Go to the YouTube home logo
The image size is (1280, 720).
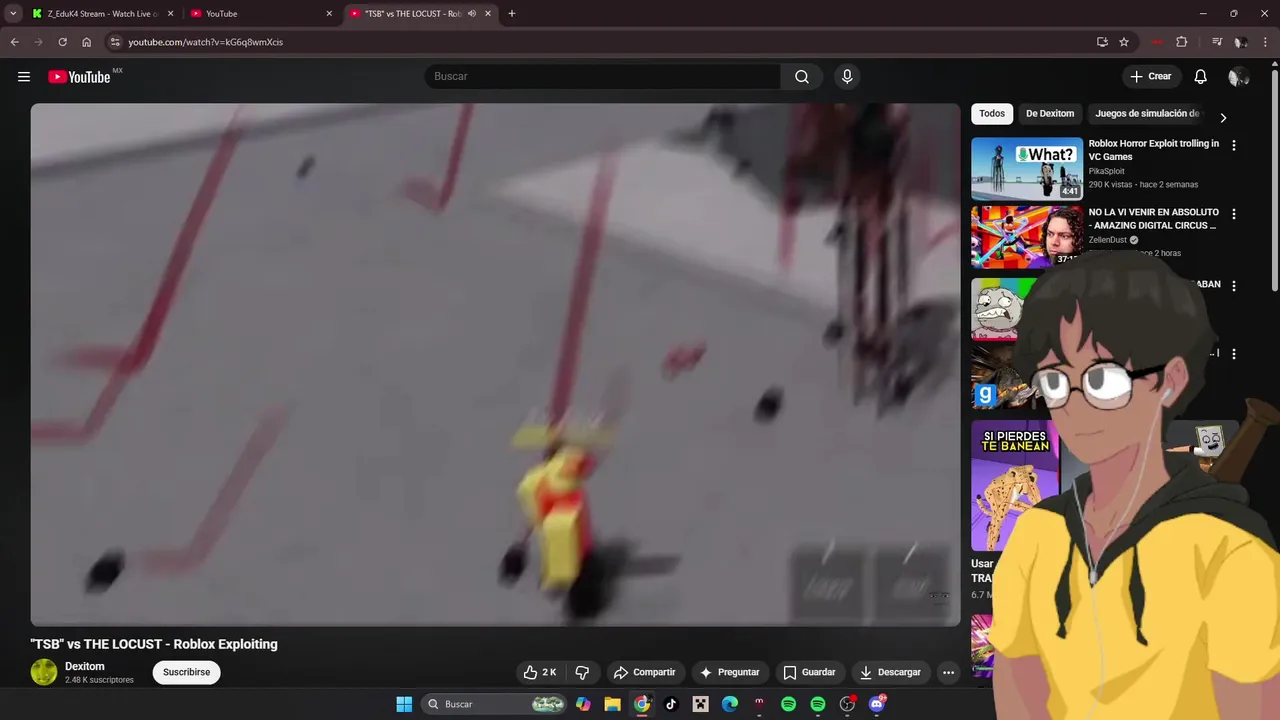80,77
